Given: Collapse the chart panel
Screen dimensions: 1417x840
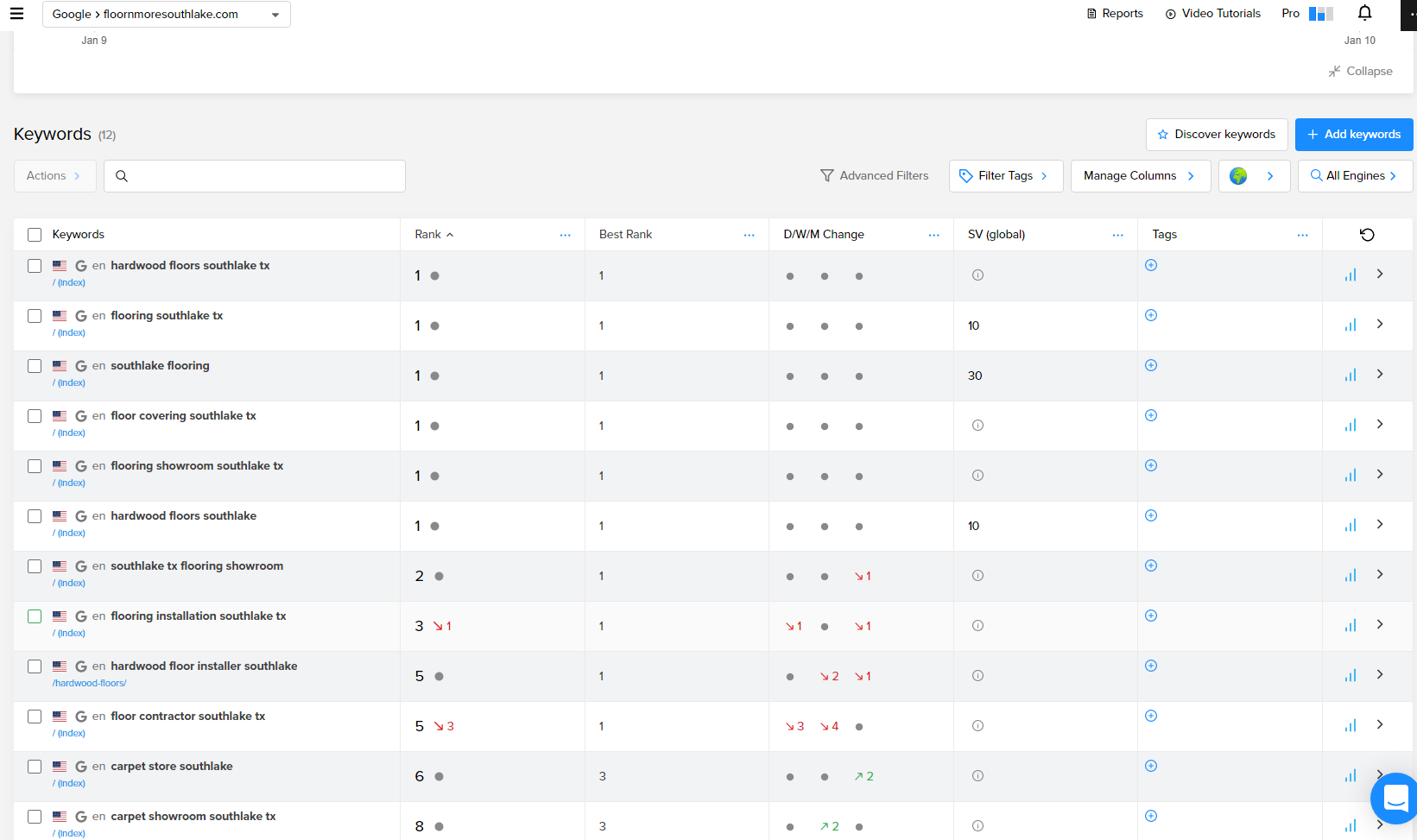Looking at the screenshot, I should (1361, 72).
